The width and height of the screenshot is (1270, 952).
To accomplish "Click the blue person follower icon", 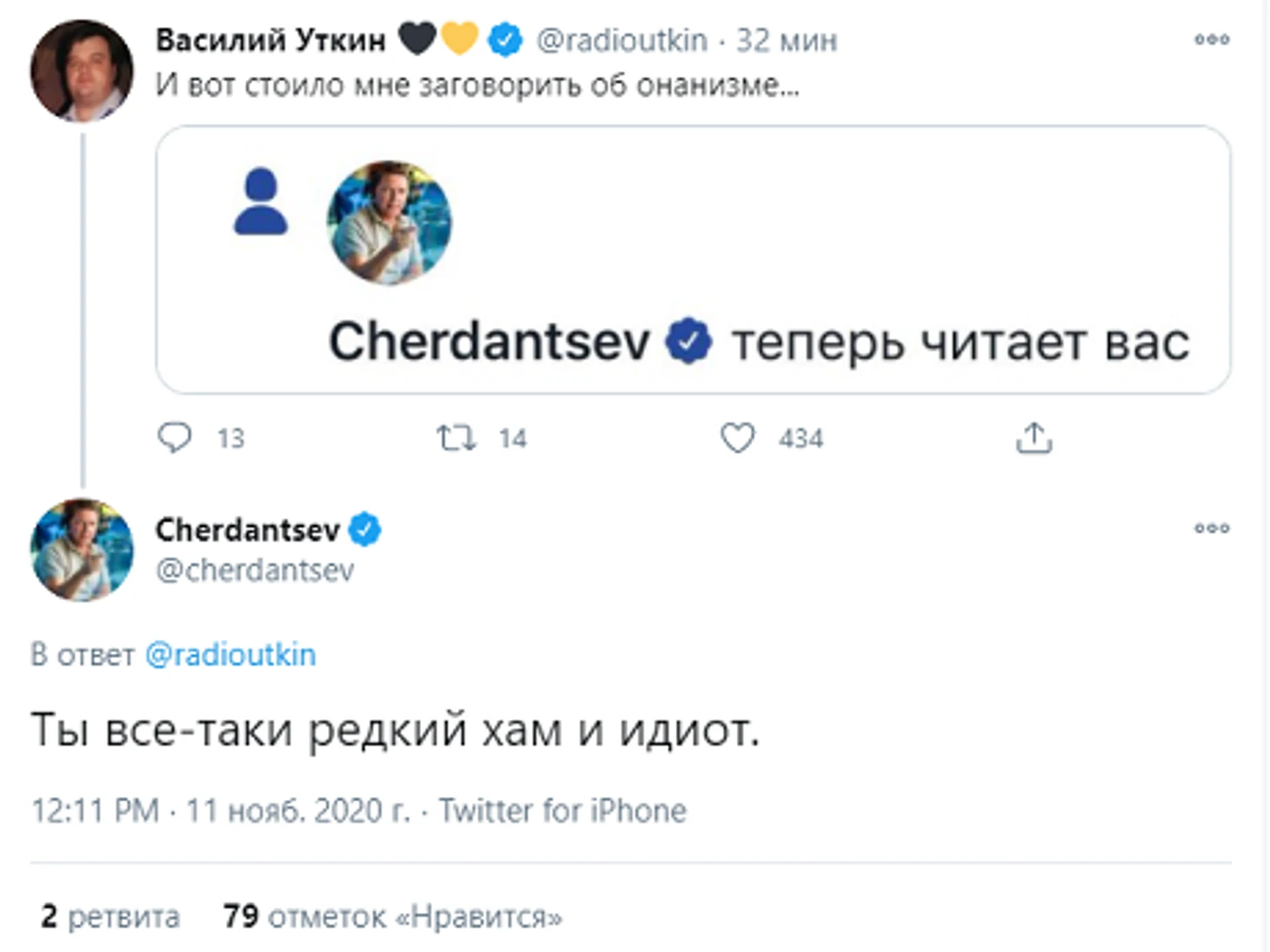I will pyautogui.click(x=260, y=202).
